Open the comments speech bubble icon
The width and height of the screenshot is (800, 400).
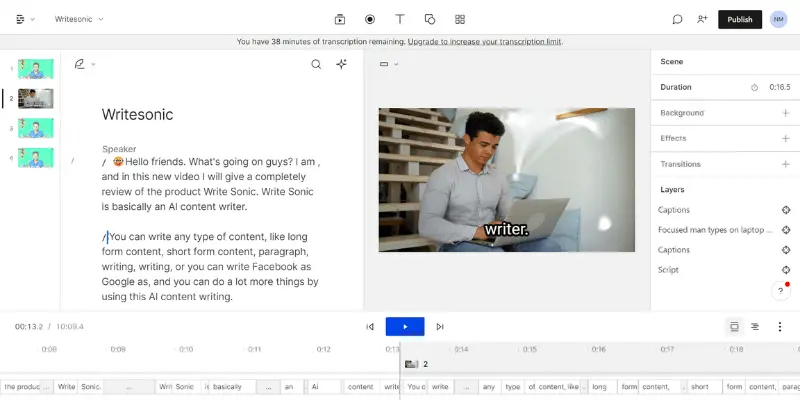tap(677, 19)
